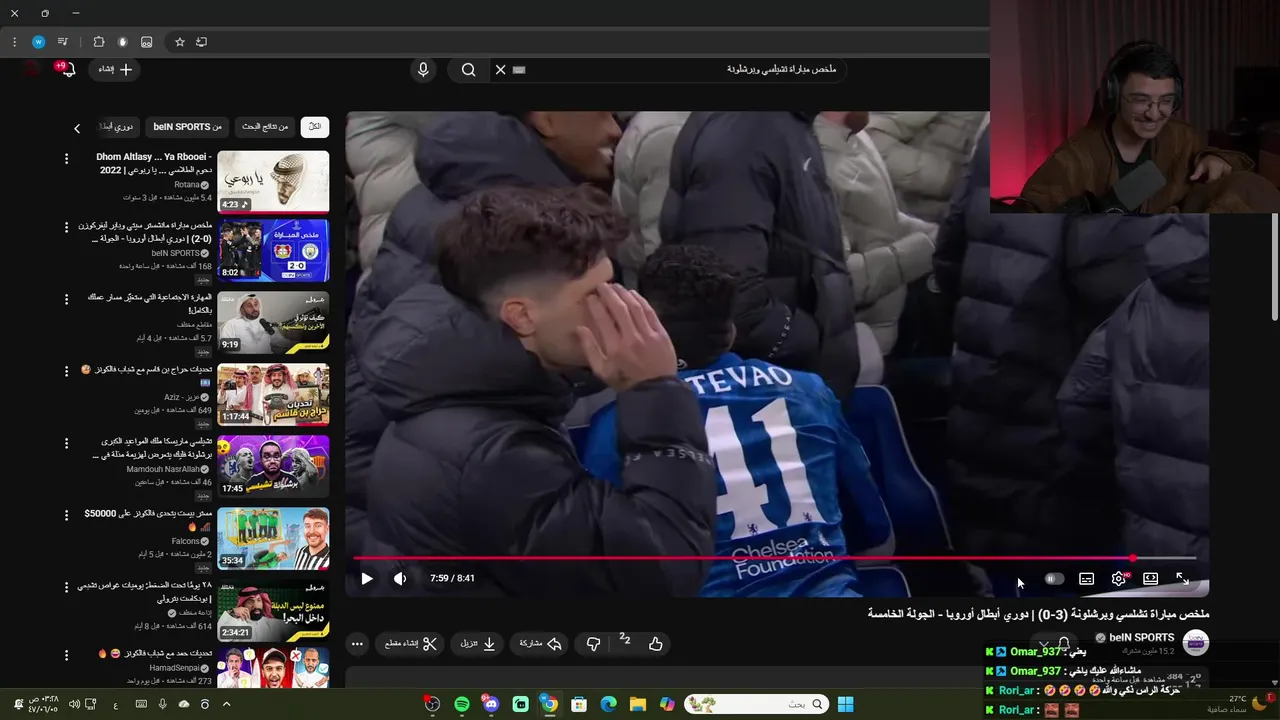Screen dimensions: 1280x720
Task: Toggle the autoplay switch in the player
Action: pyautogui.click(x=1053, y=578)
